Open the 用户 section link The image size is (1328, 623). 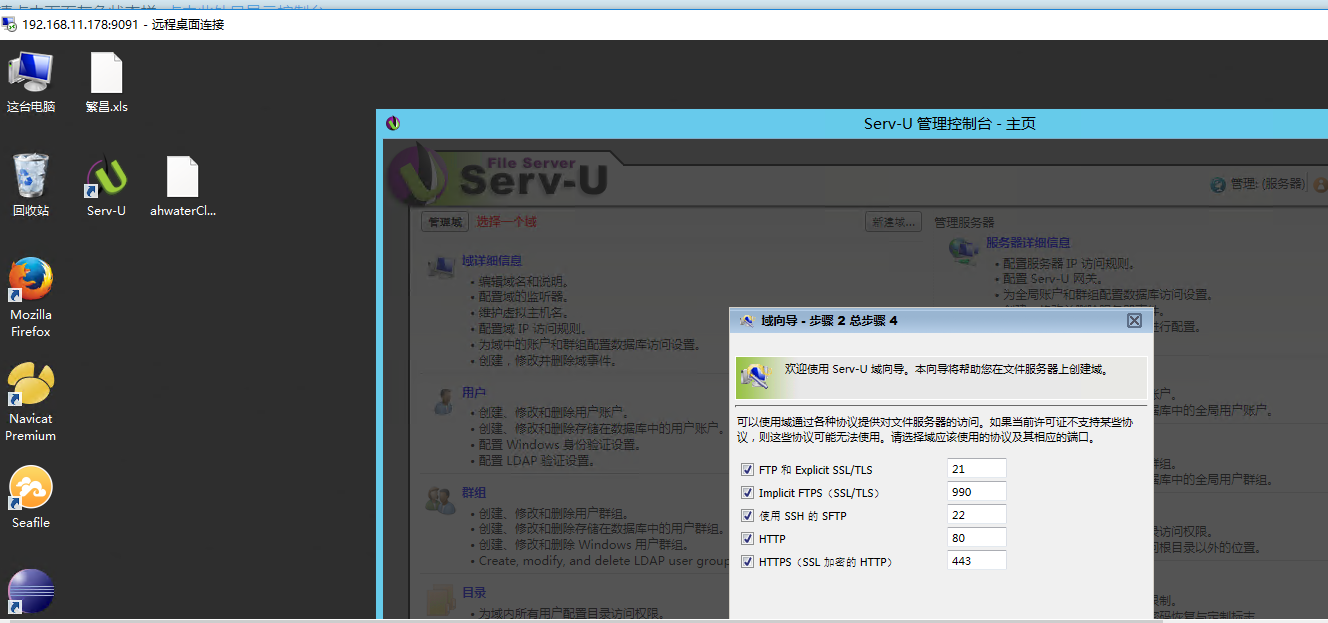pos(474,393)
